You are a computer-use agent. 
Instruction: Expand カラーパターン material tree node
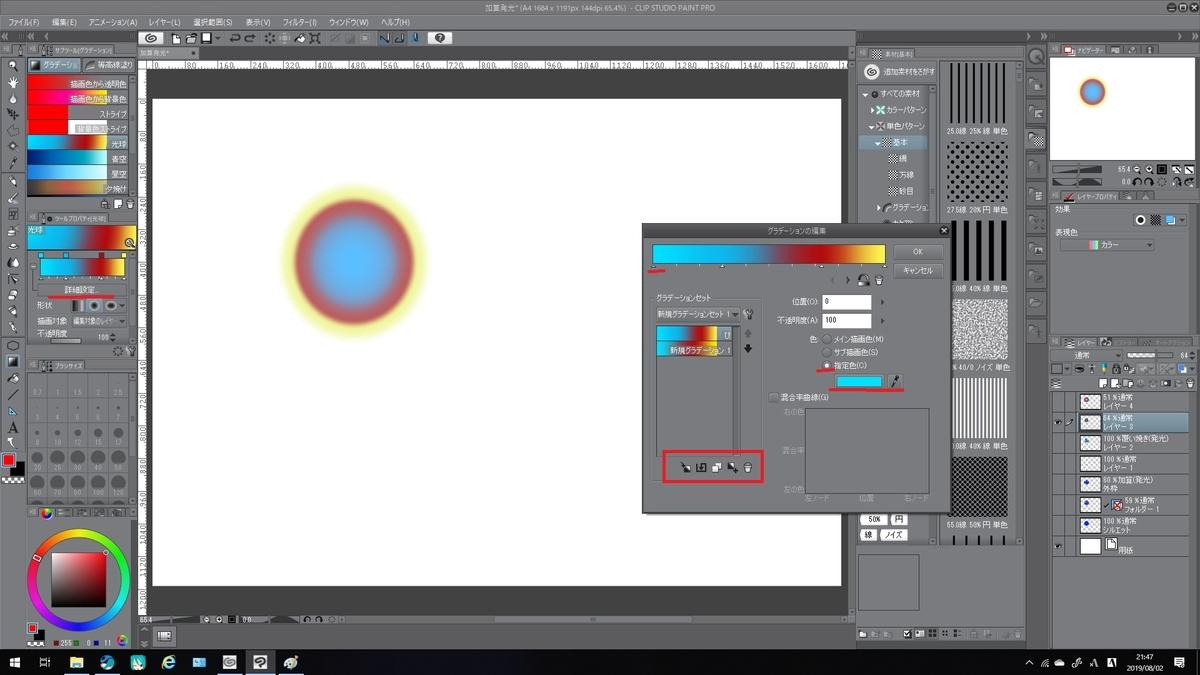pyautogui.click(x=874, y=110)
